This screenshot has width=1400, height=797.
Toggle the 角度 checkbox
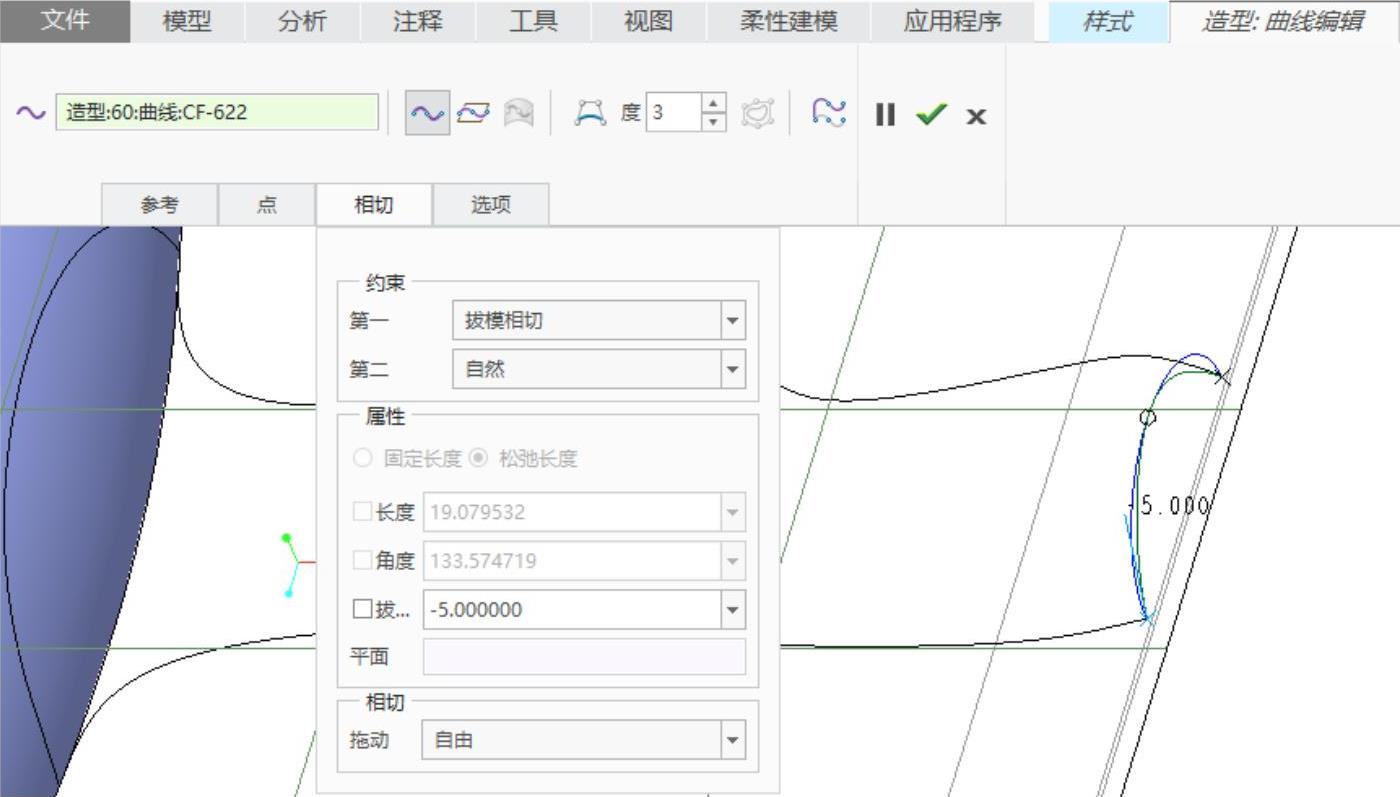(362, 561)
